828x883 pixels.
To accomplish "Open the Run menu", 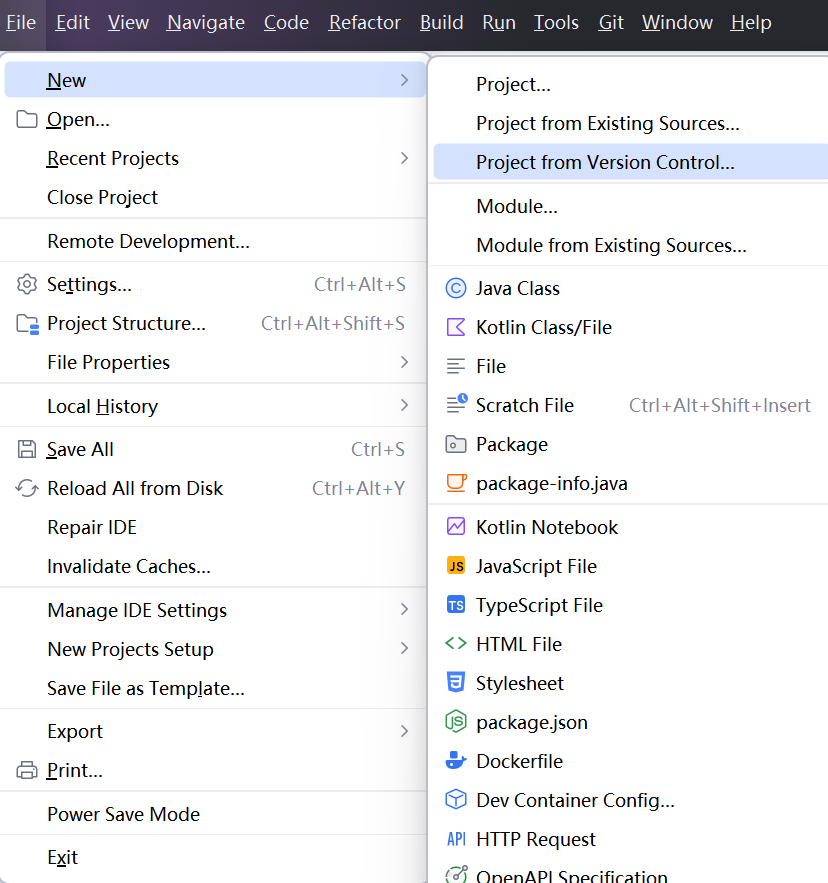I will [x=498, y=23].
